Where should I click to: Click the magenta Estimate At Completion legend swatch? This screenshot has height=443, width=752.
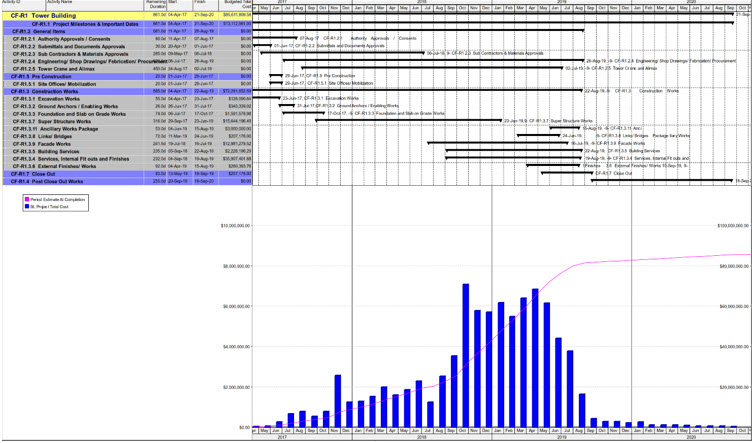[x=27, y=199]
